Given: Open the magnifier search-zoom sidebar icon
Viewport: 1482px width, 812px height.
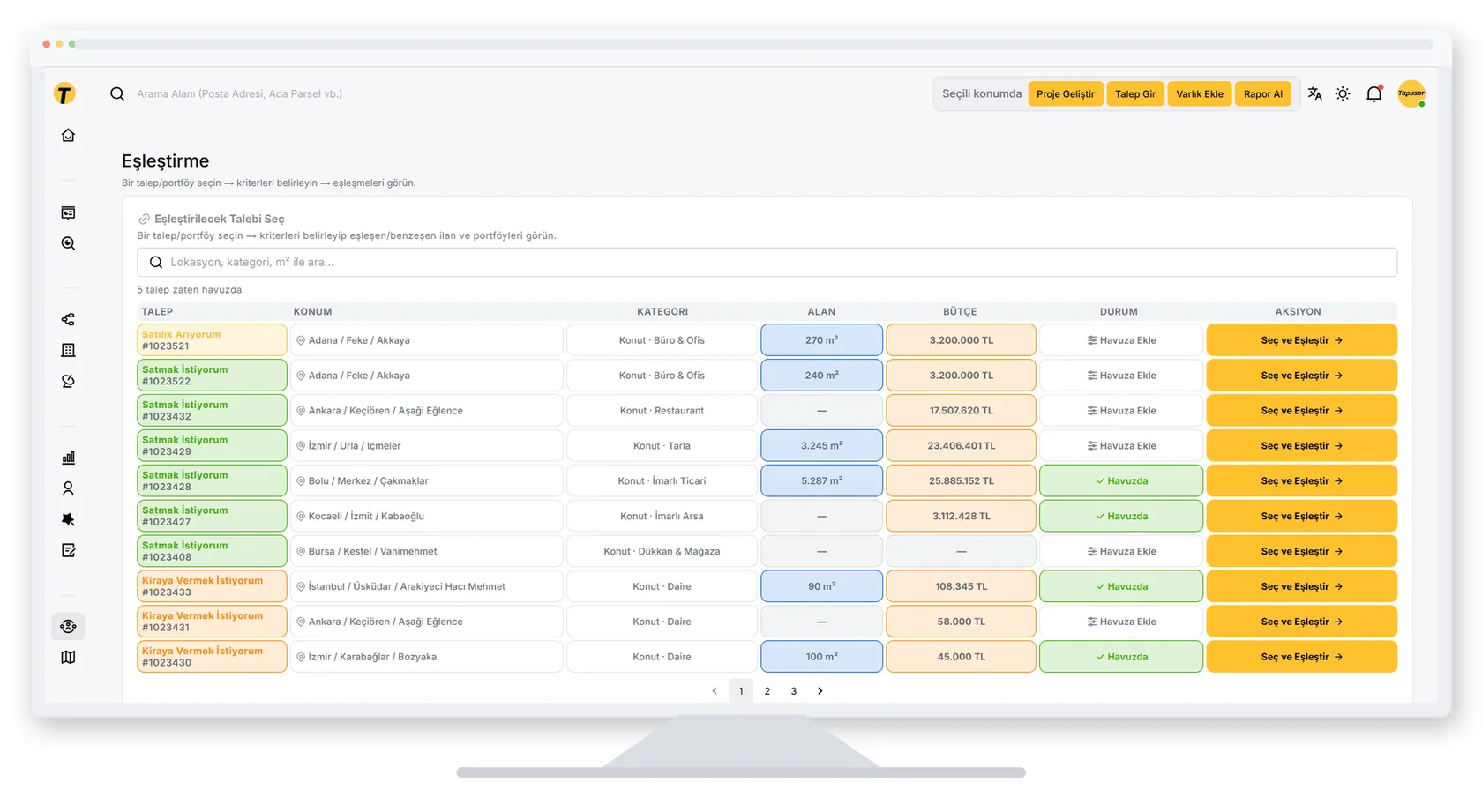Looking at the screenshot, I should click(68, 243).
